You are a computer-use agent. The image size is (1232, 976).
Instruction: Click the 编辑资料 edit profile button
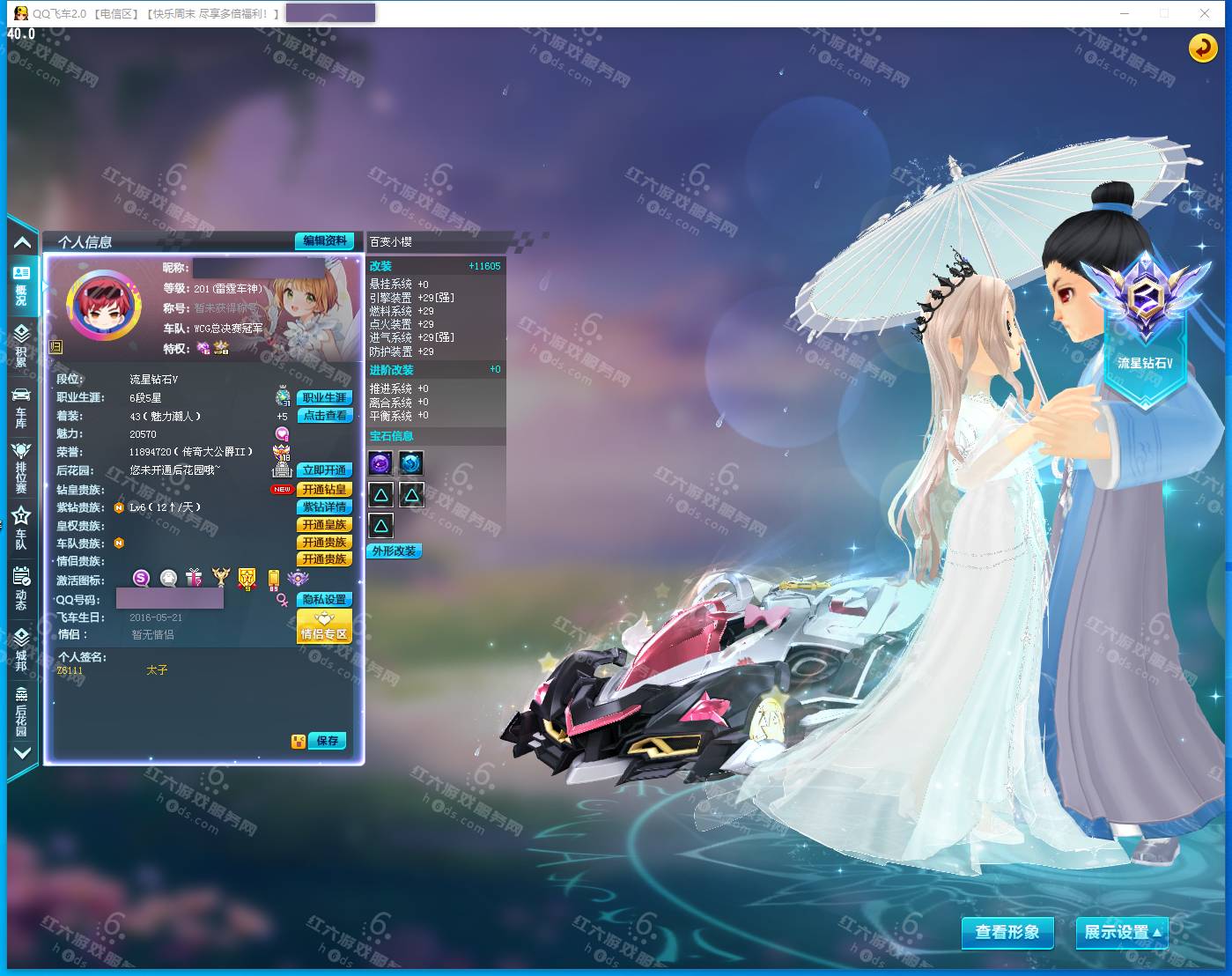tap(325, 240)
